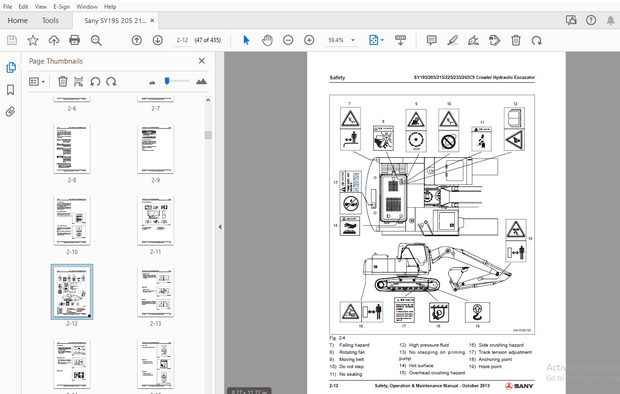Collapse the navigation pane with the arrow handle
Screen dimensions: 620x394
pos(220,227)
